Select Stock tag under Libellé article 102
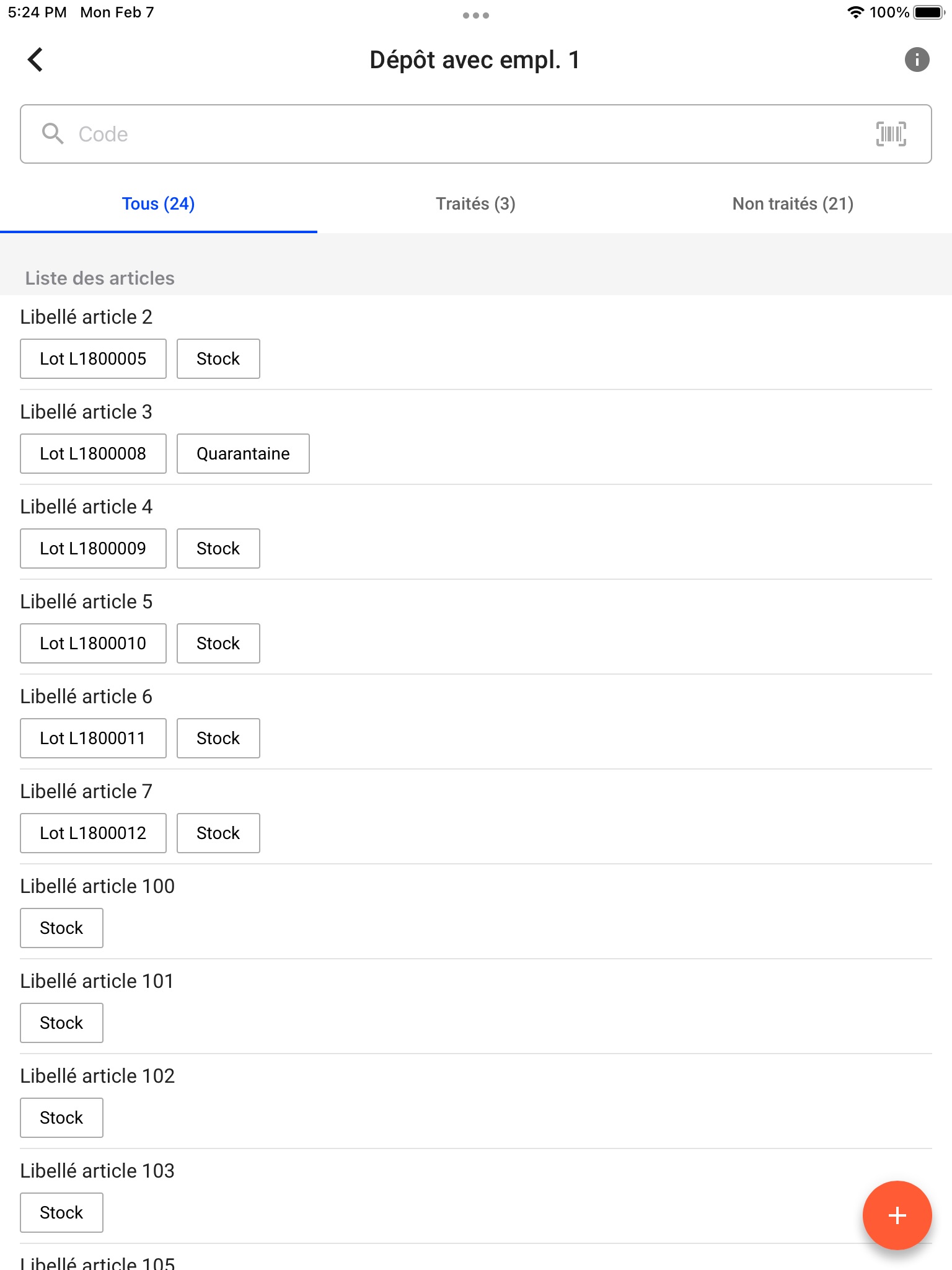 (x=61, y=1117)
